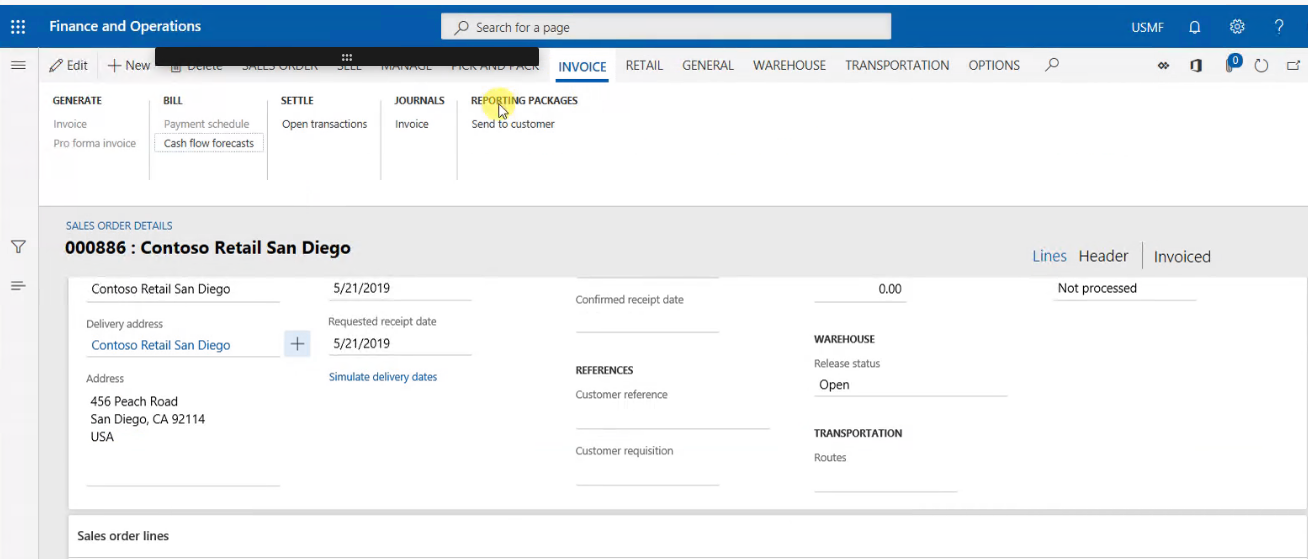Click Pro forma invoice under Generate

pos(95,143)
